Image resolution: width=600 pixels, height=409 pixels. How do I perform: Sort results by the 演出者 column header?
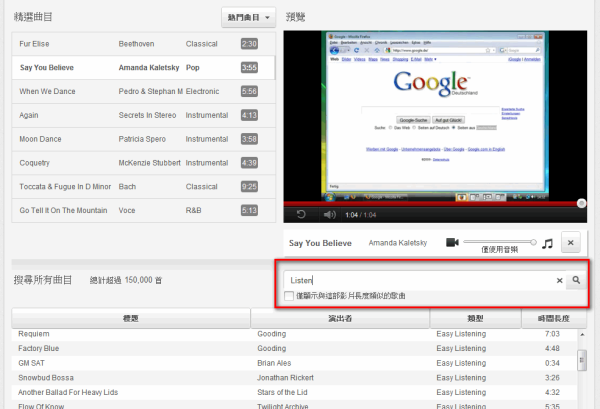pos(340,318)
